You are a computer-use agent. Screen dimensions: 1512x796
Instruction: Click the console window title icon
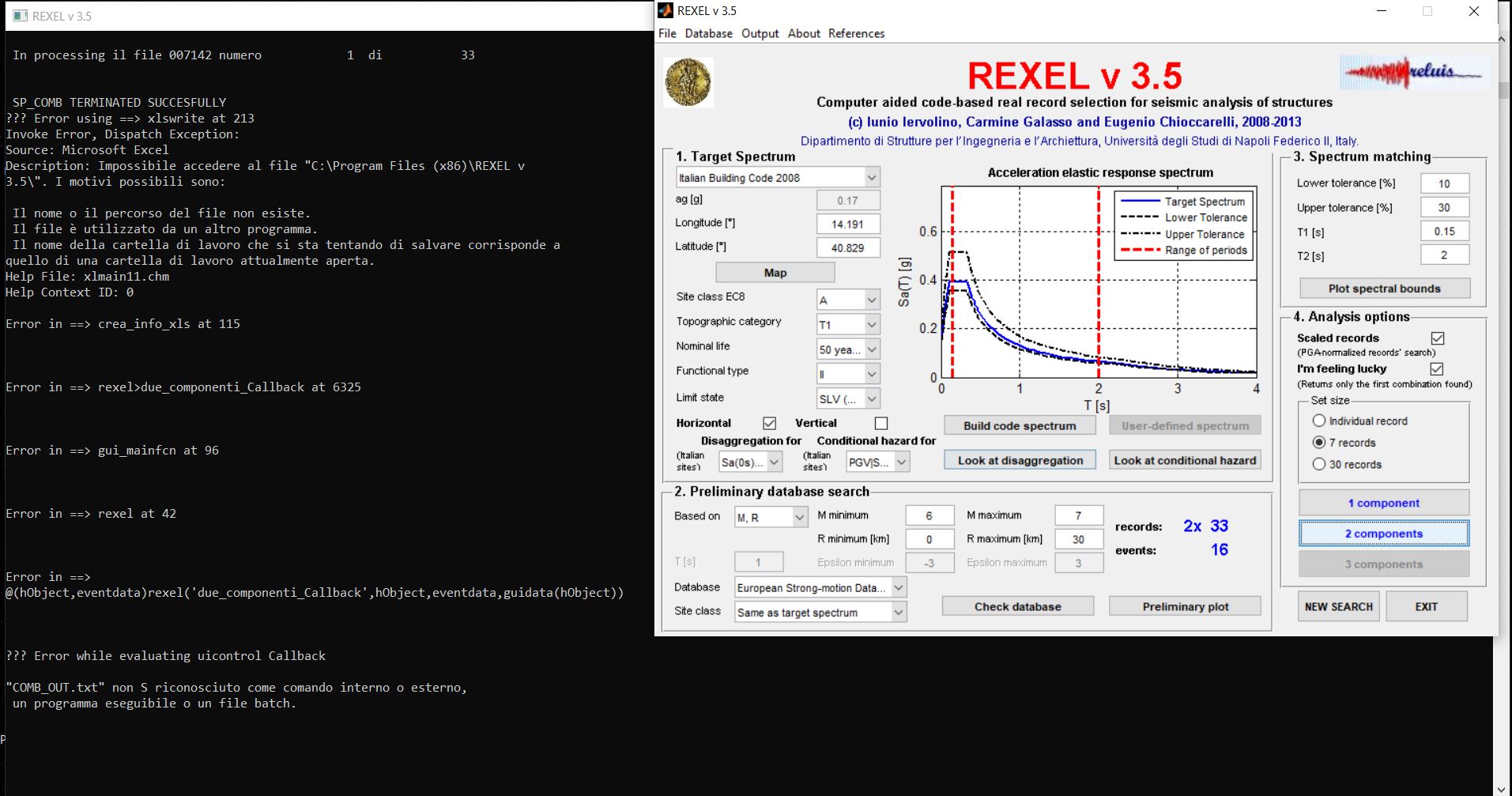(21, 16)
